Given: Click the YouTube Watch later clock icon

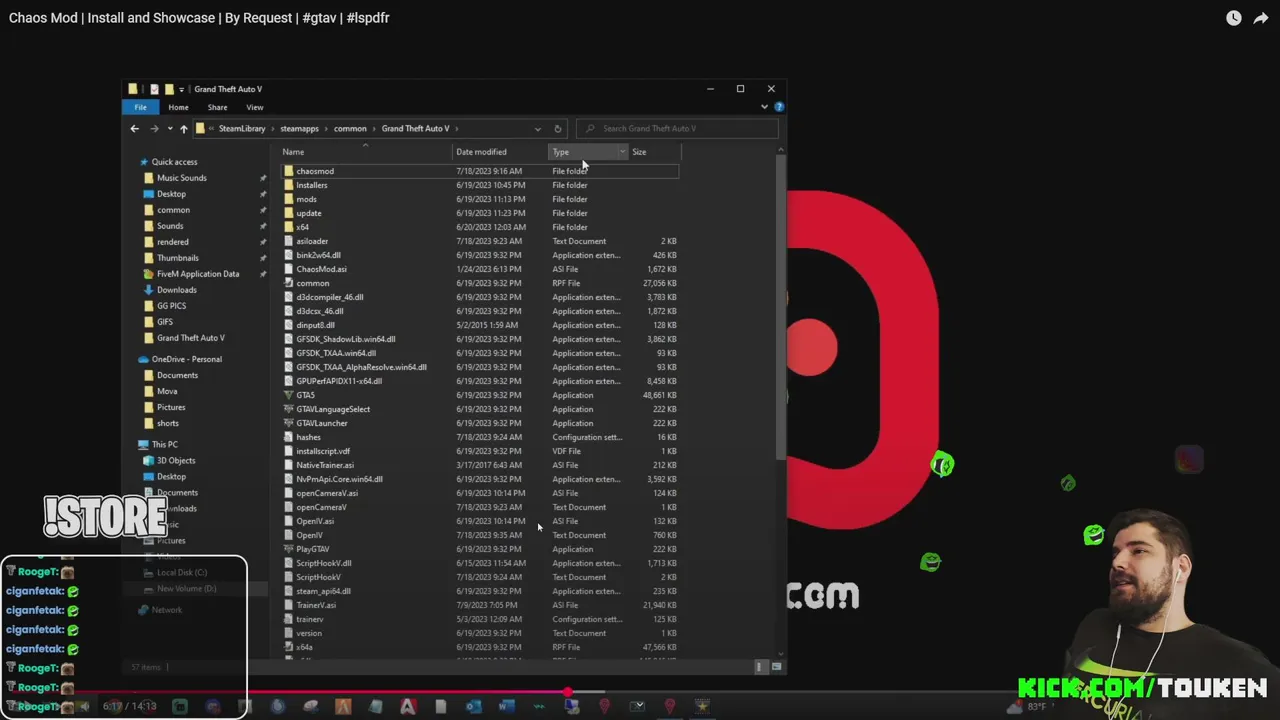Looking at the screenshot, I should 1233,18.
